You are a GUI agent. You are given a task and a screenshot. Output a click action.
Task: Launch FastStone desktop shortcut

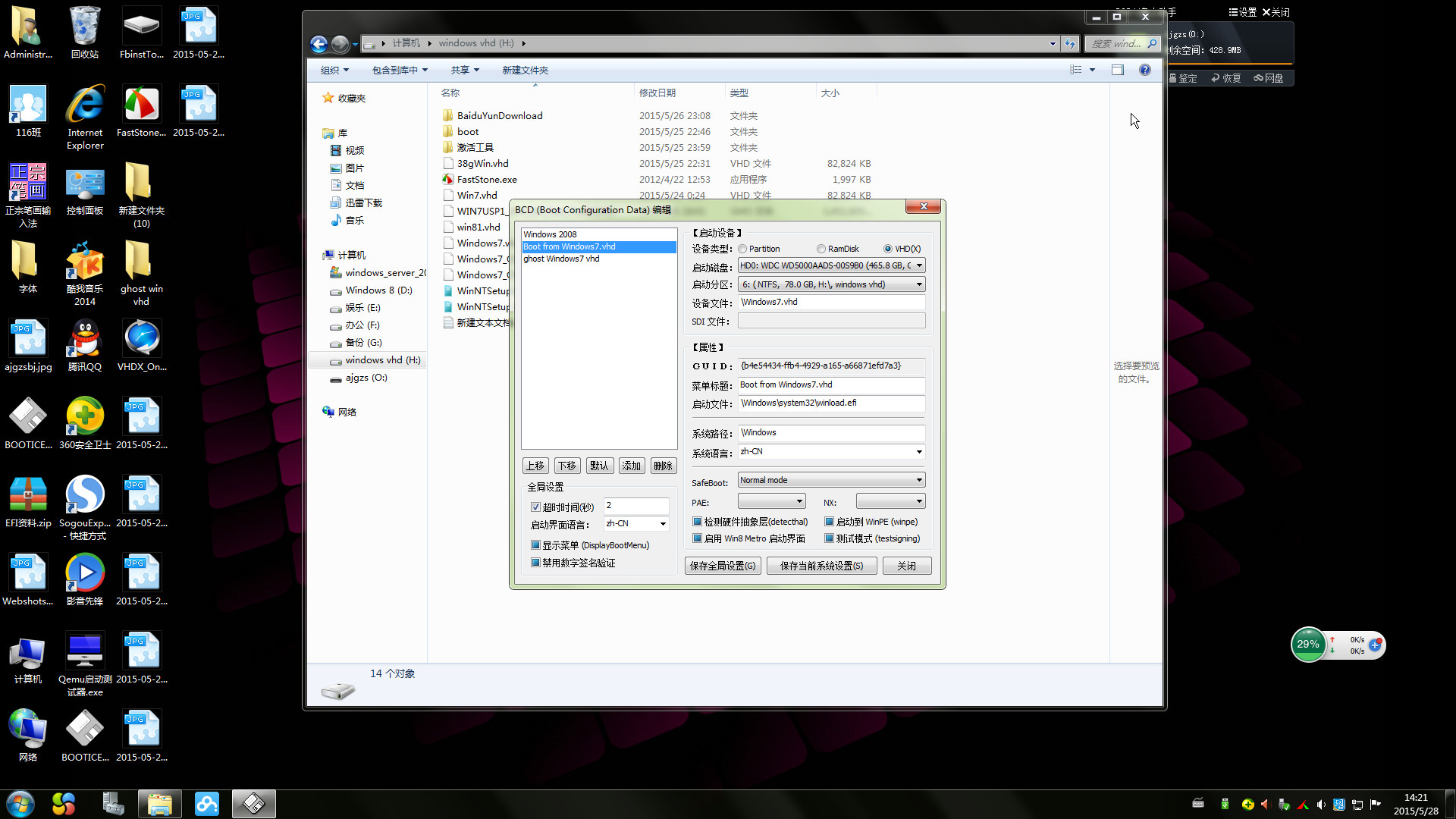point(142,111)
